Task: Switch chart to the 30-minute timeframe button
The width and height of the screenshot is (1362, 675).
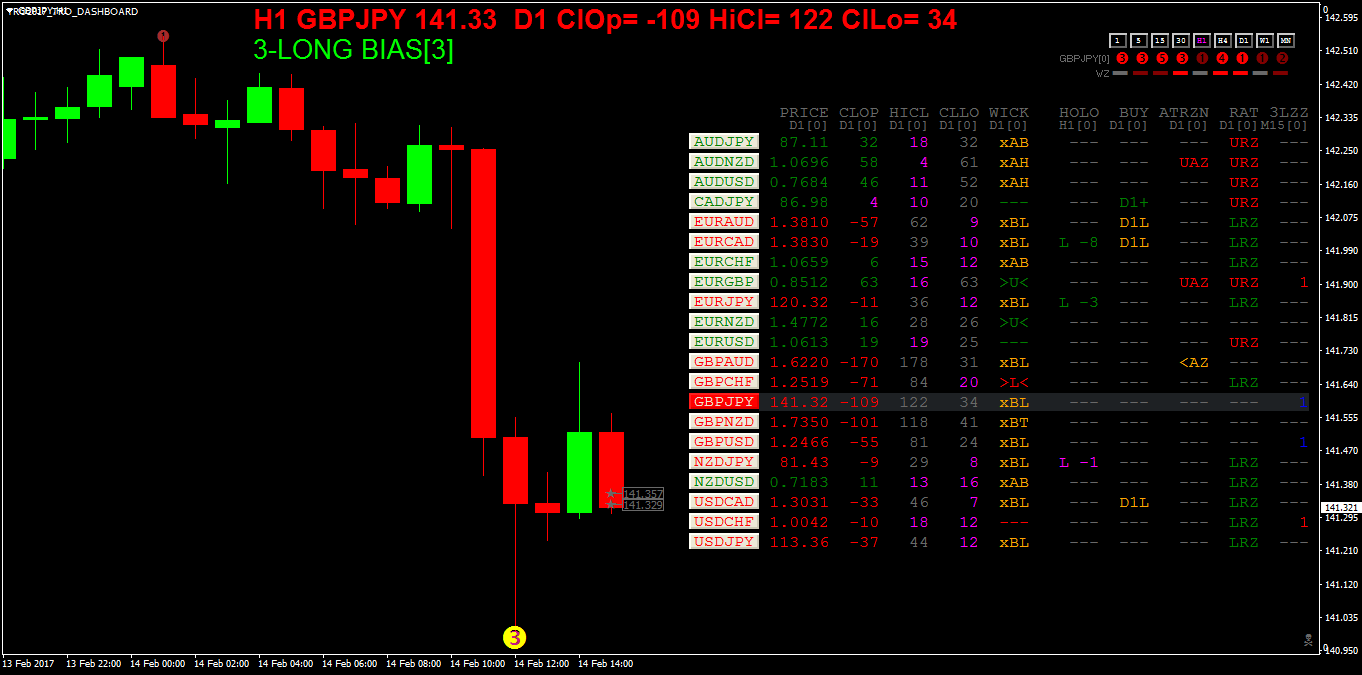Action: [1182, 41]
